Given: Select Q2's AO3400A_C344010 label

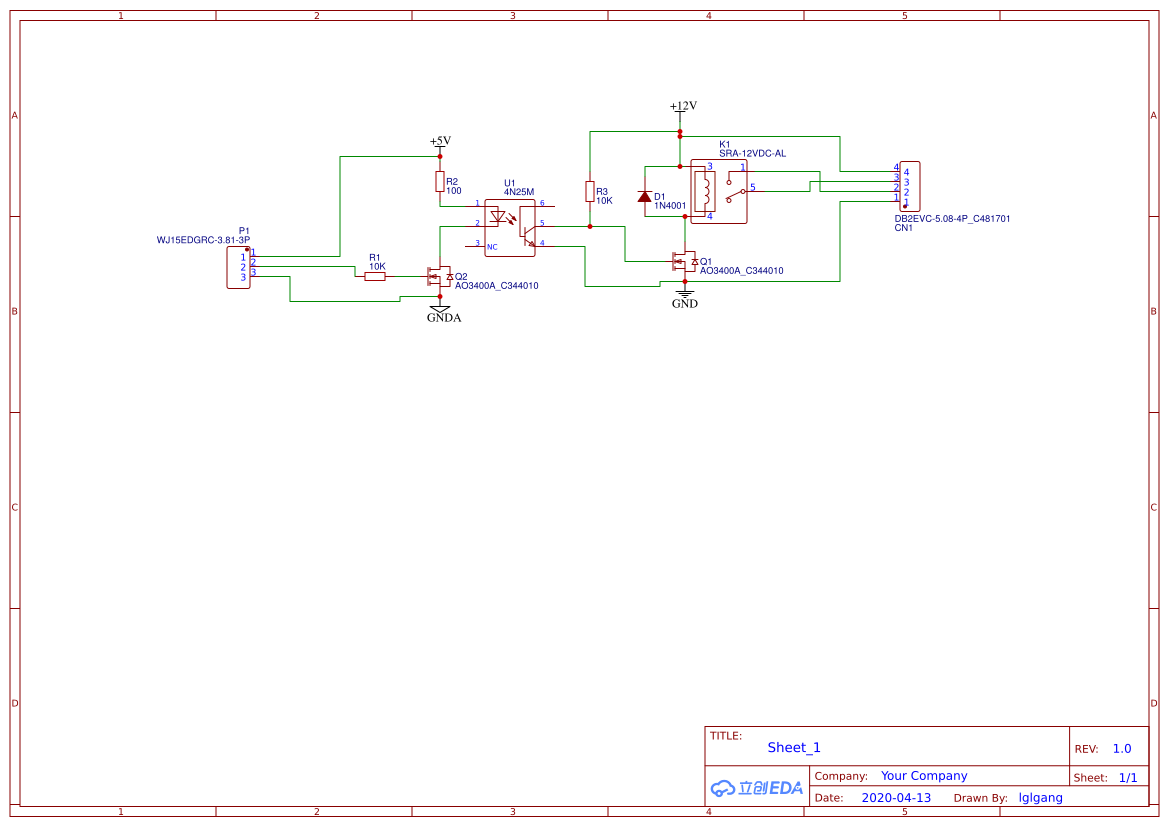Looking at the screenshot, I should click(x=497, y=286).
